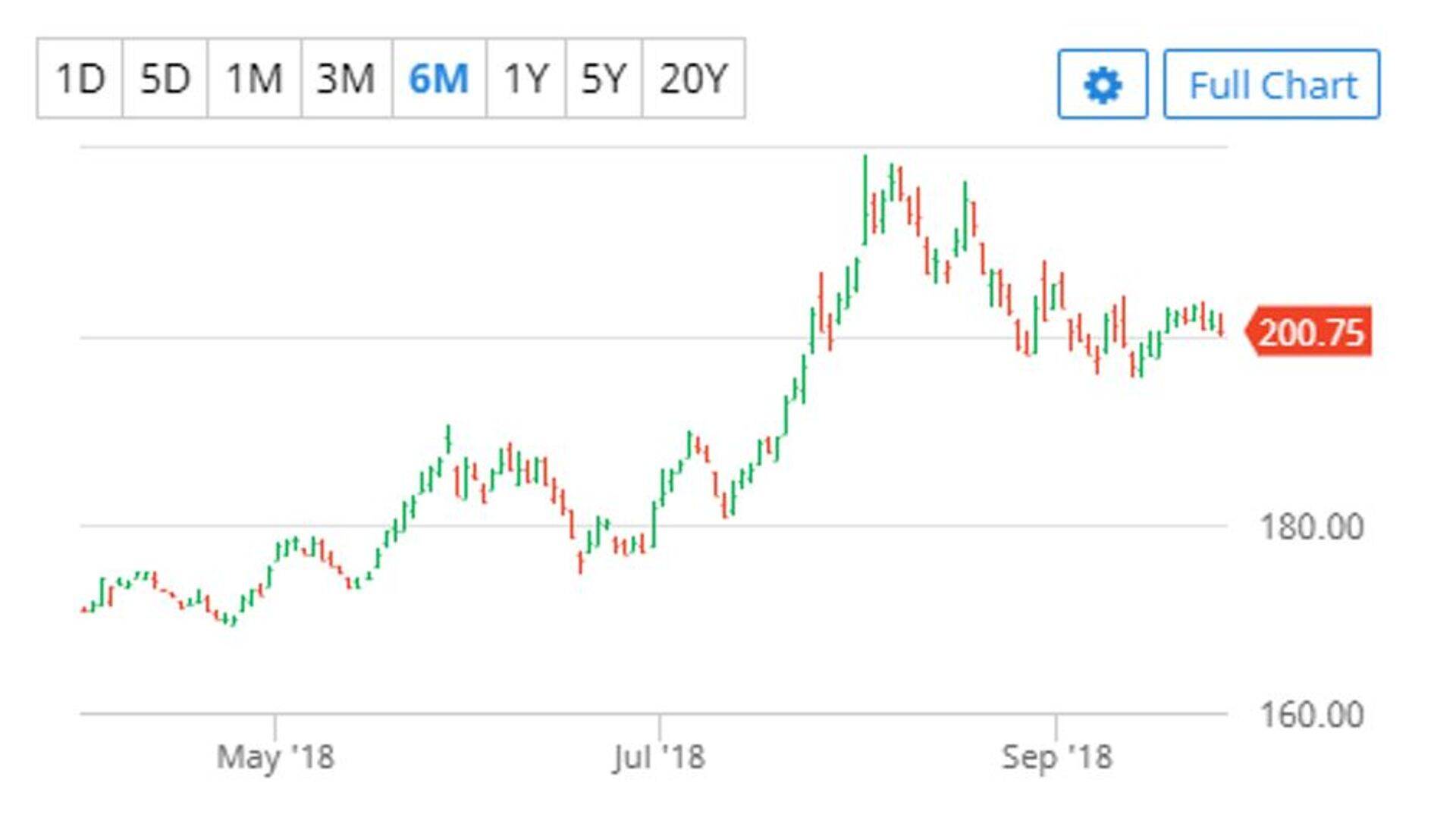1456x814 pixels.
Task: Select the 5Y range tab
Action: pos(604,78)
